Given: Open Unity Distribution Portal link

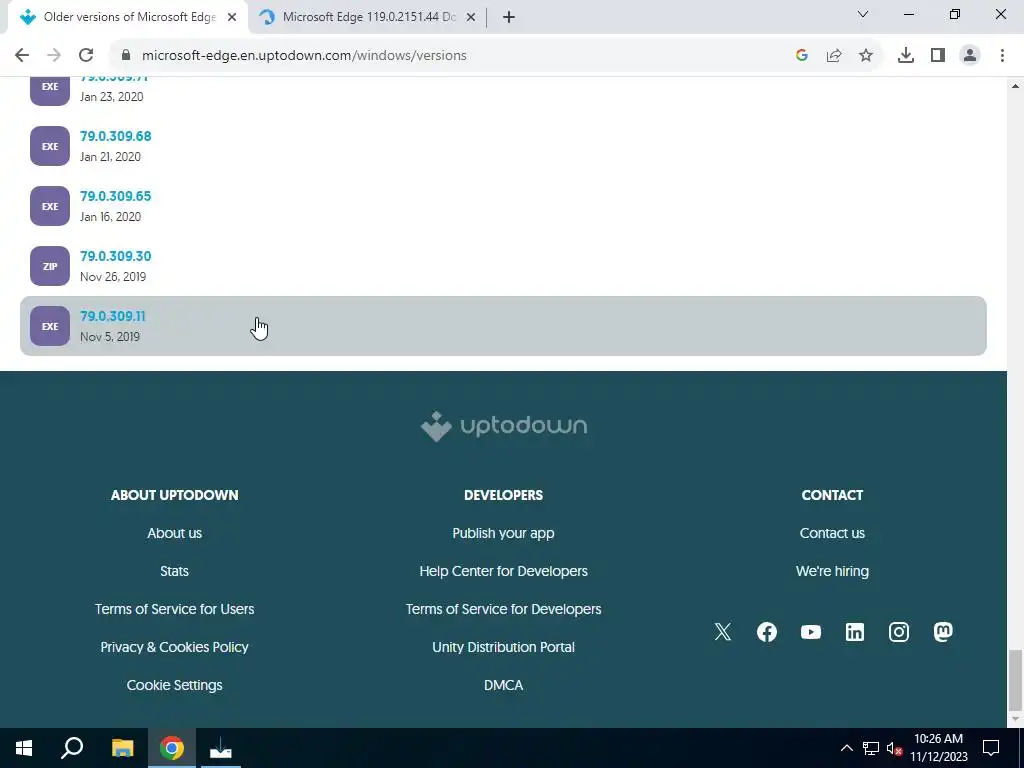Looking at the screenshot, I should pyautogui.click(x=504, y=647).
